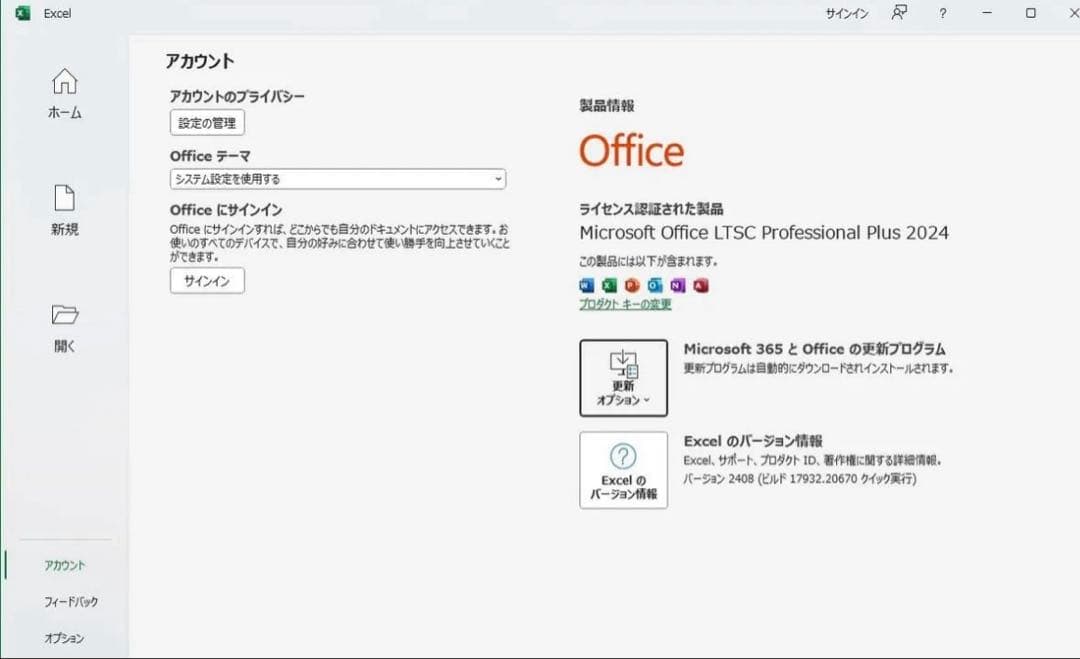The image size is (1080, 659).
Task: Click the Excel logo in title bar
Action: tap(23, 13)
